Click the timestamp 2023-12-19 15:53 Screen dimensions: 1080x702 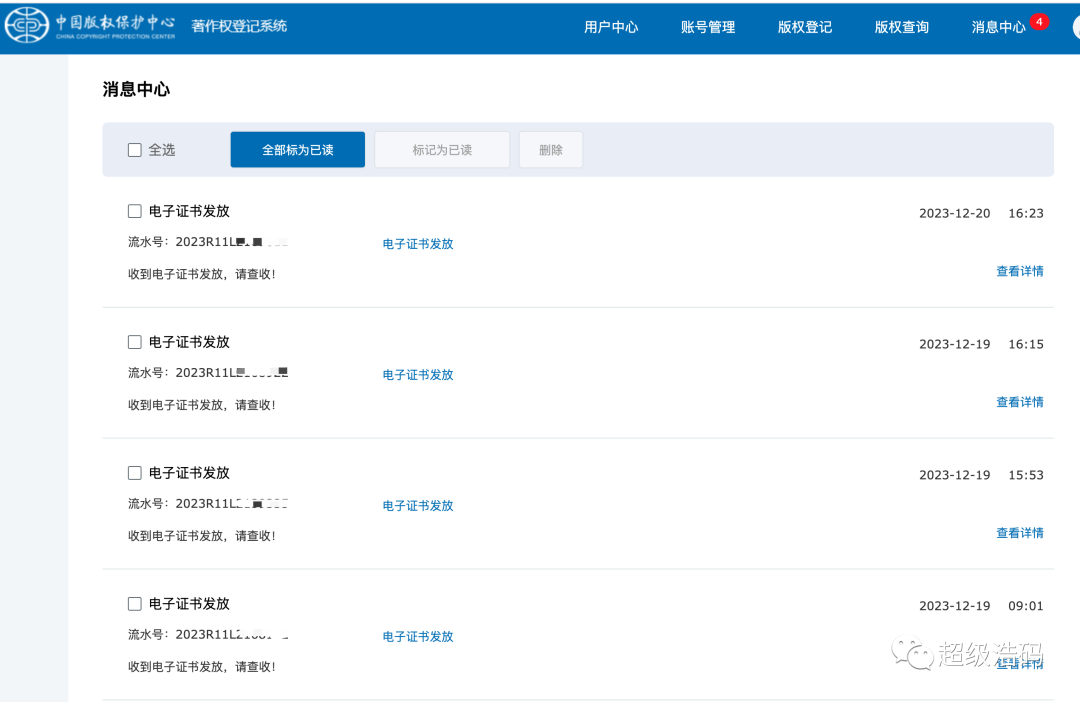click(982, 475)
